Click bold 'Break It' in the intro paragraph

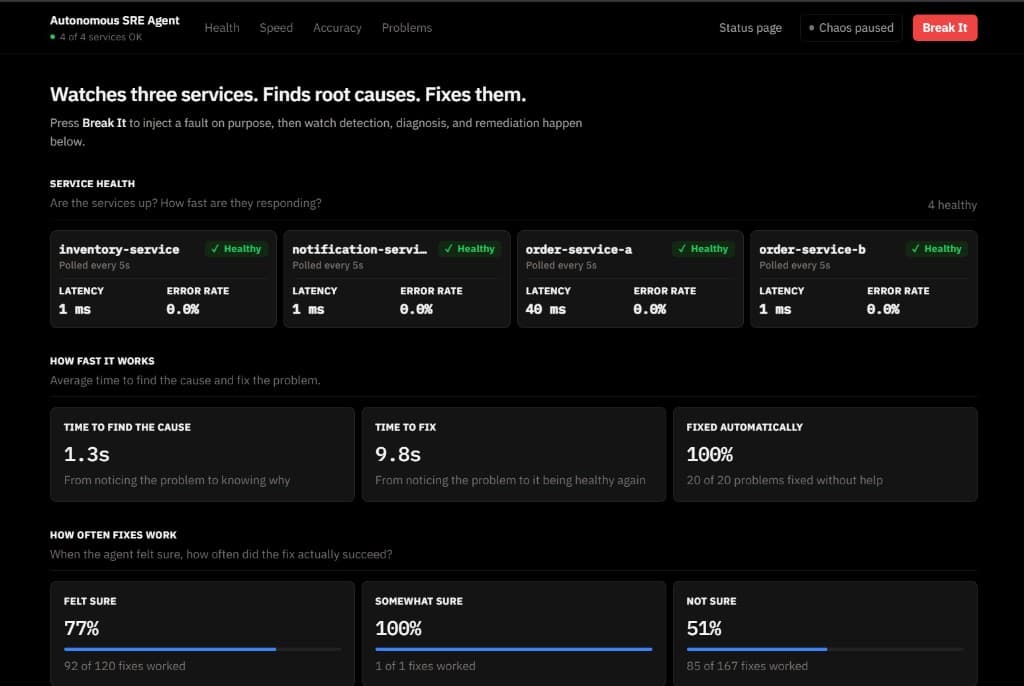click(104, 123)
